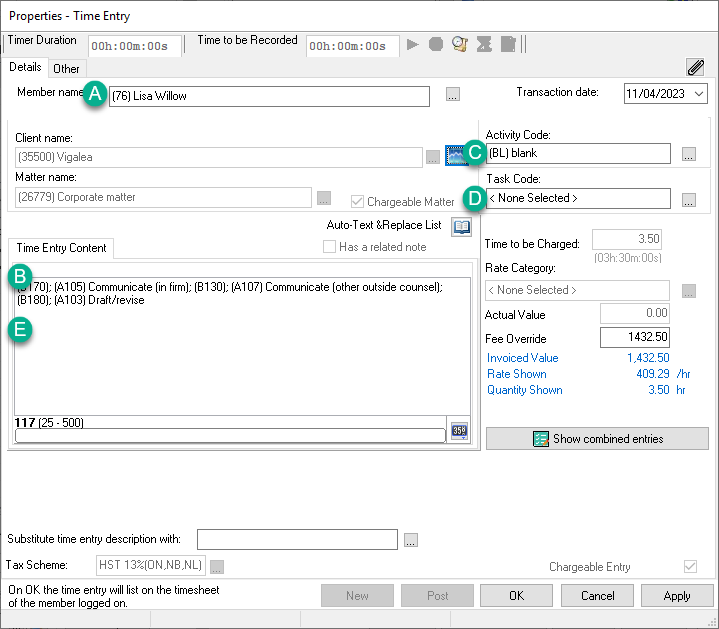Click the character count progress bar
The width and height of the screenshot is (719, 629).
230,436
